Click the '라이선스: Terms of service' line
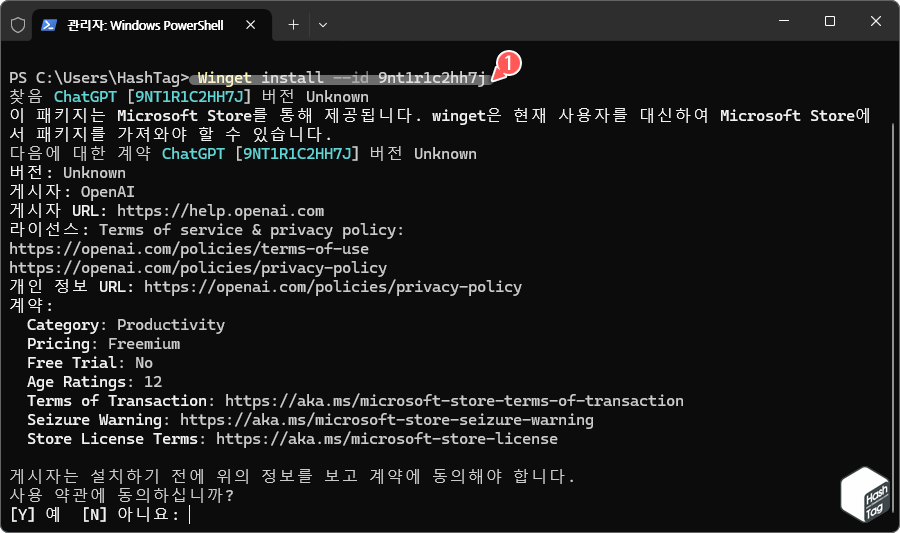 207,229
